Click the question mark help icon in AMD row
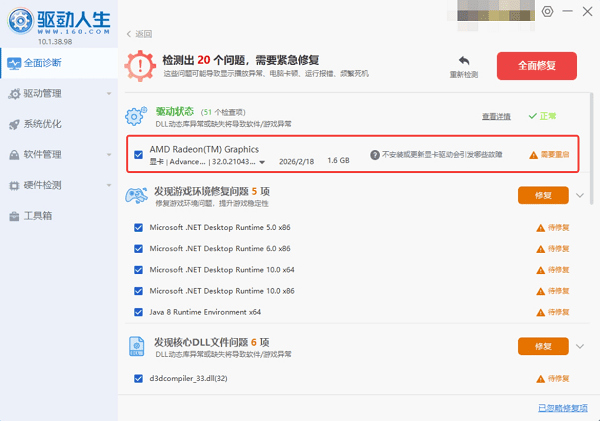Image resolution: width=600 pixels, height=421 pixels. [x=375, y=155]
